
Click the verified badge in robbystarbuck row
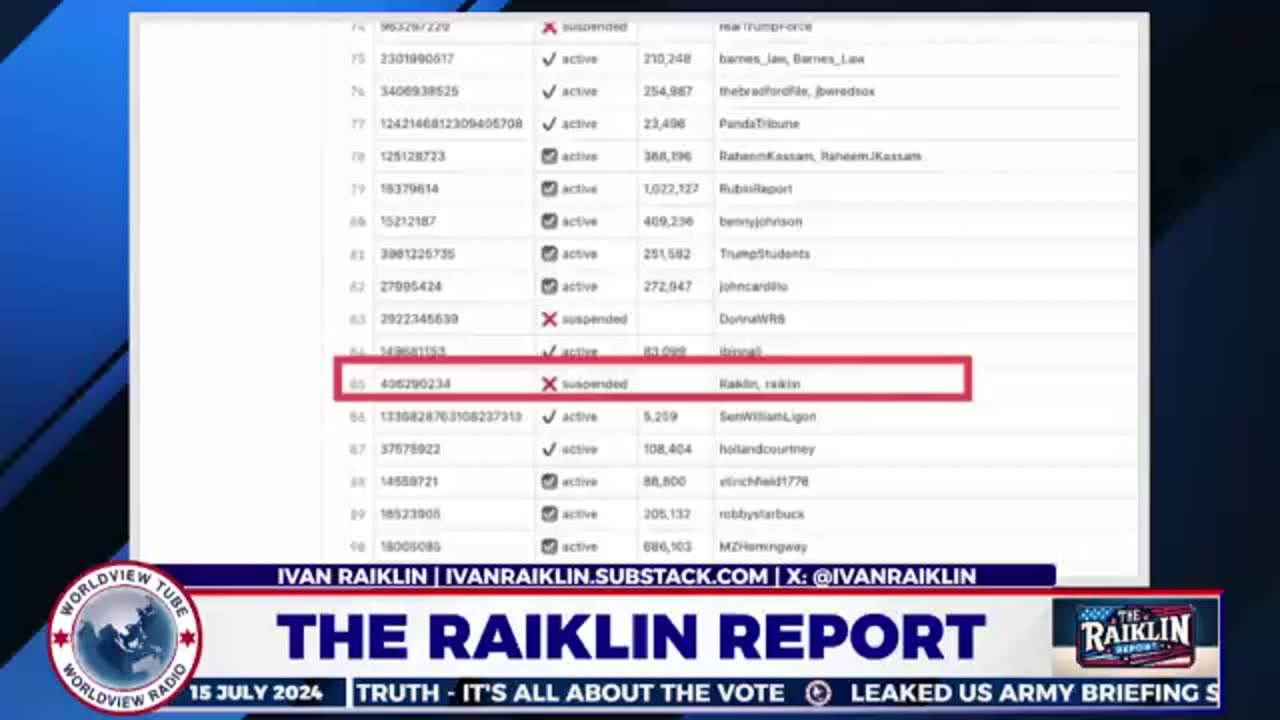[x=549, y=514]
